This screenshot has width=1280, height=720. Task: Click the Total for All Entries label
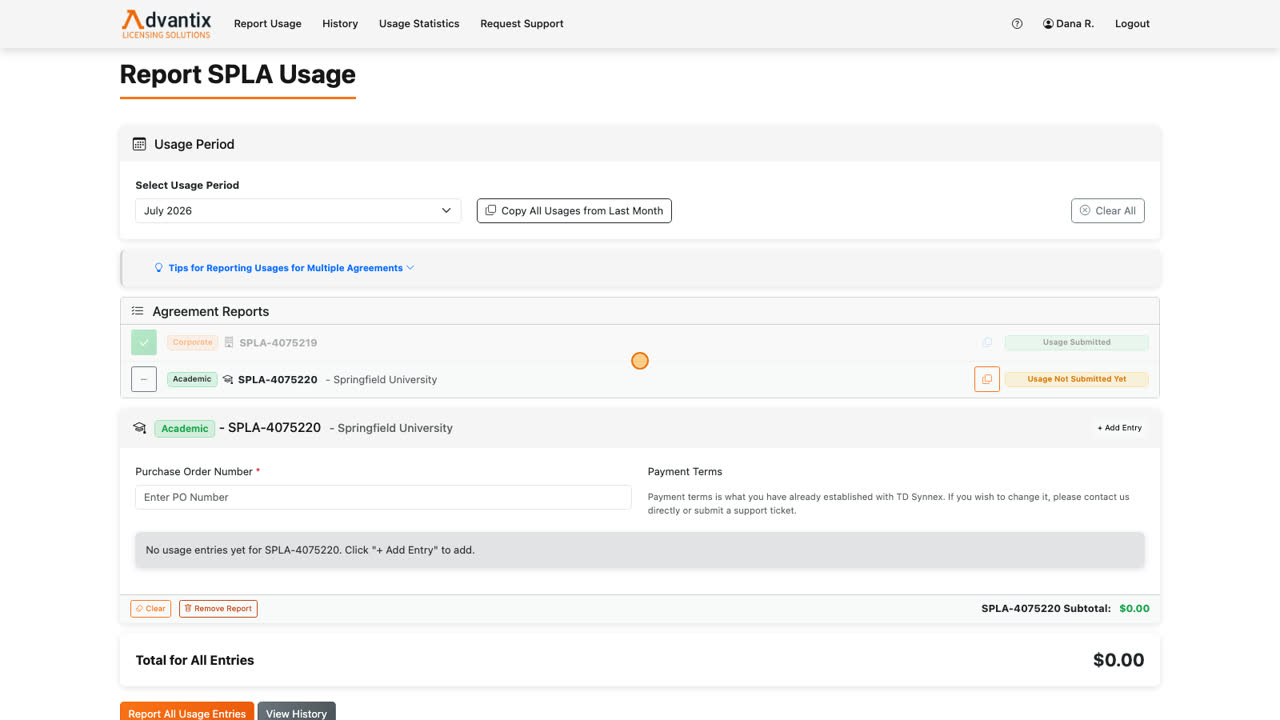coord(195,660)
